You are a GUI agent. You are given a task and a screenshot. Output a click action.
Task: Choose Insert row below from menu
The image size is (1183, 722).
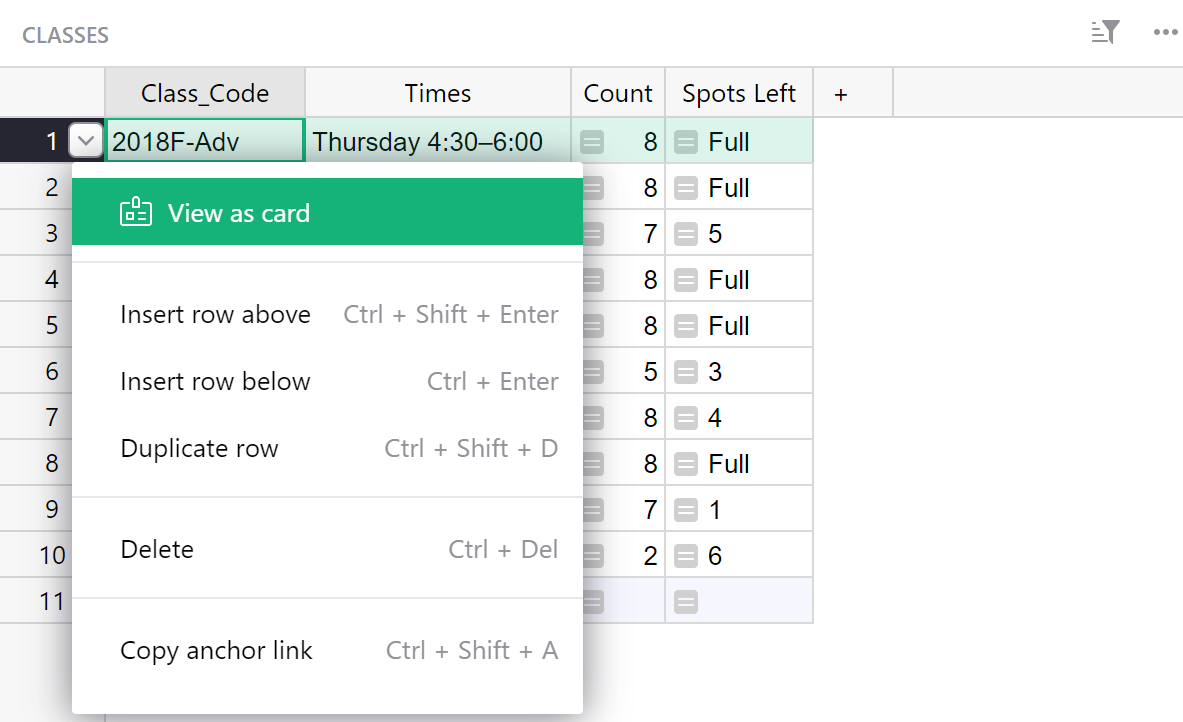point(215,382)
